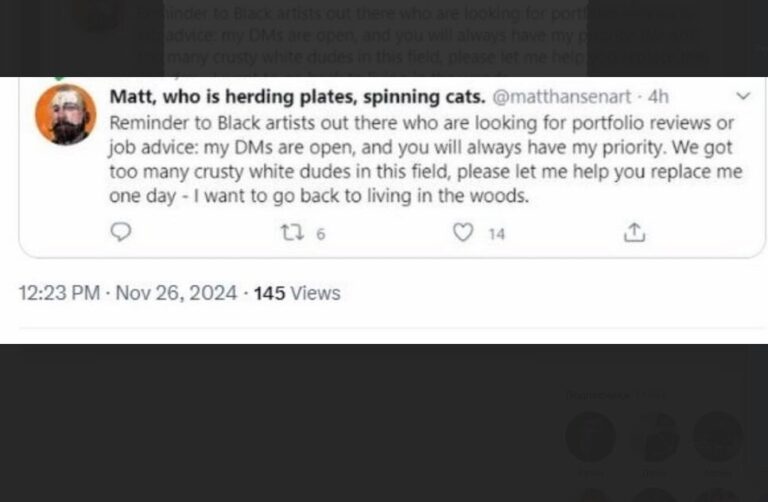Click the dimmed leftmost circular icon at bottom right

pyautogui.click(x=590, y=436)
